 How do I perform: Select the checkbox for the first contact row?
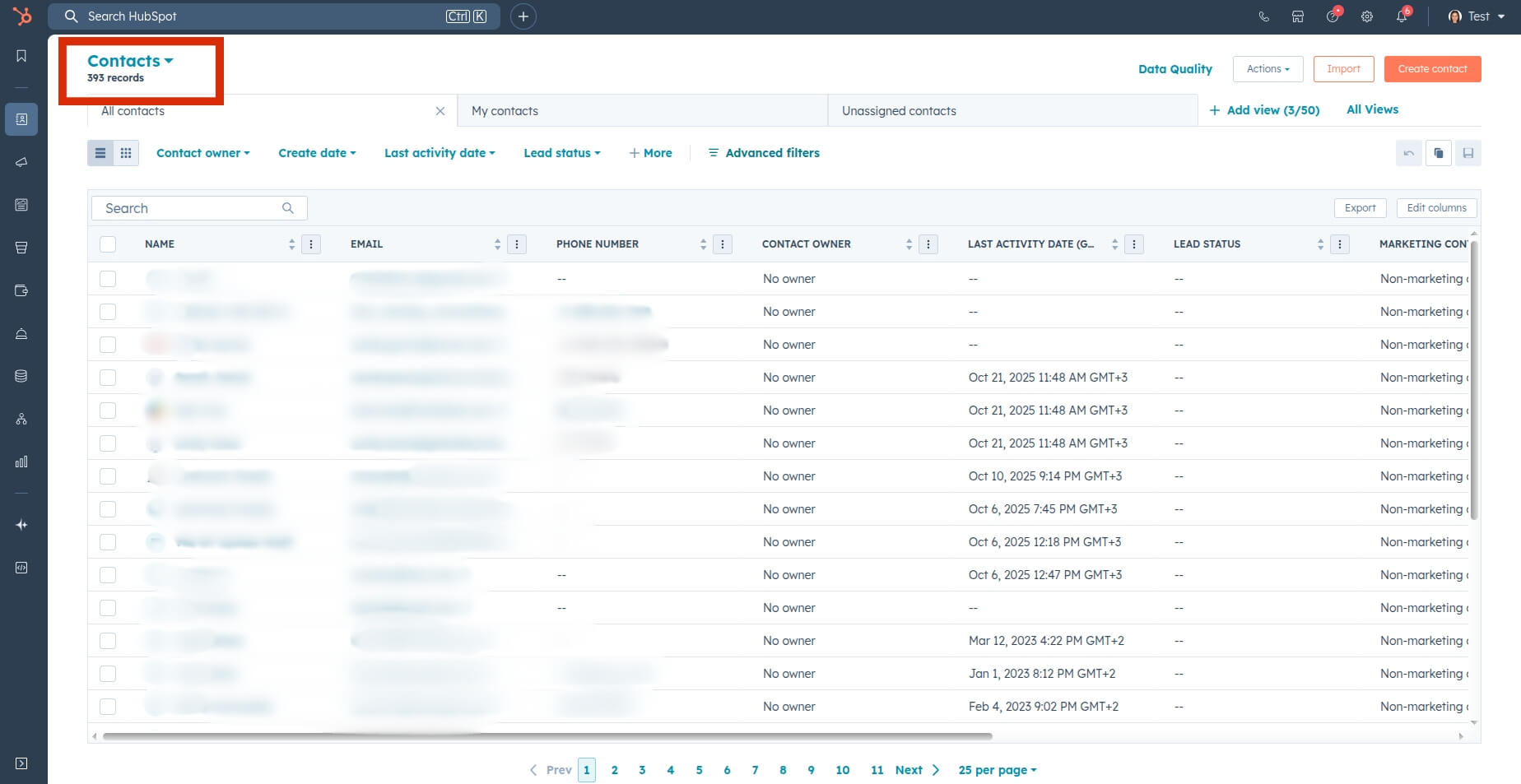click(108, 278)
